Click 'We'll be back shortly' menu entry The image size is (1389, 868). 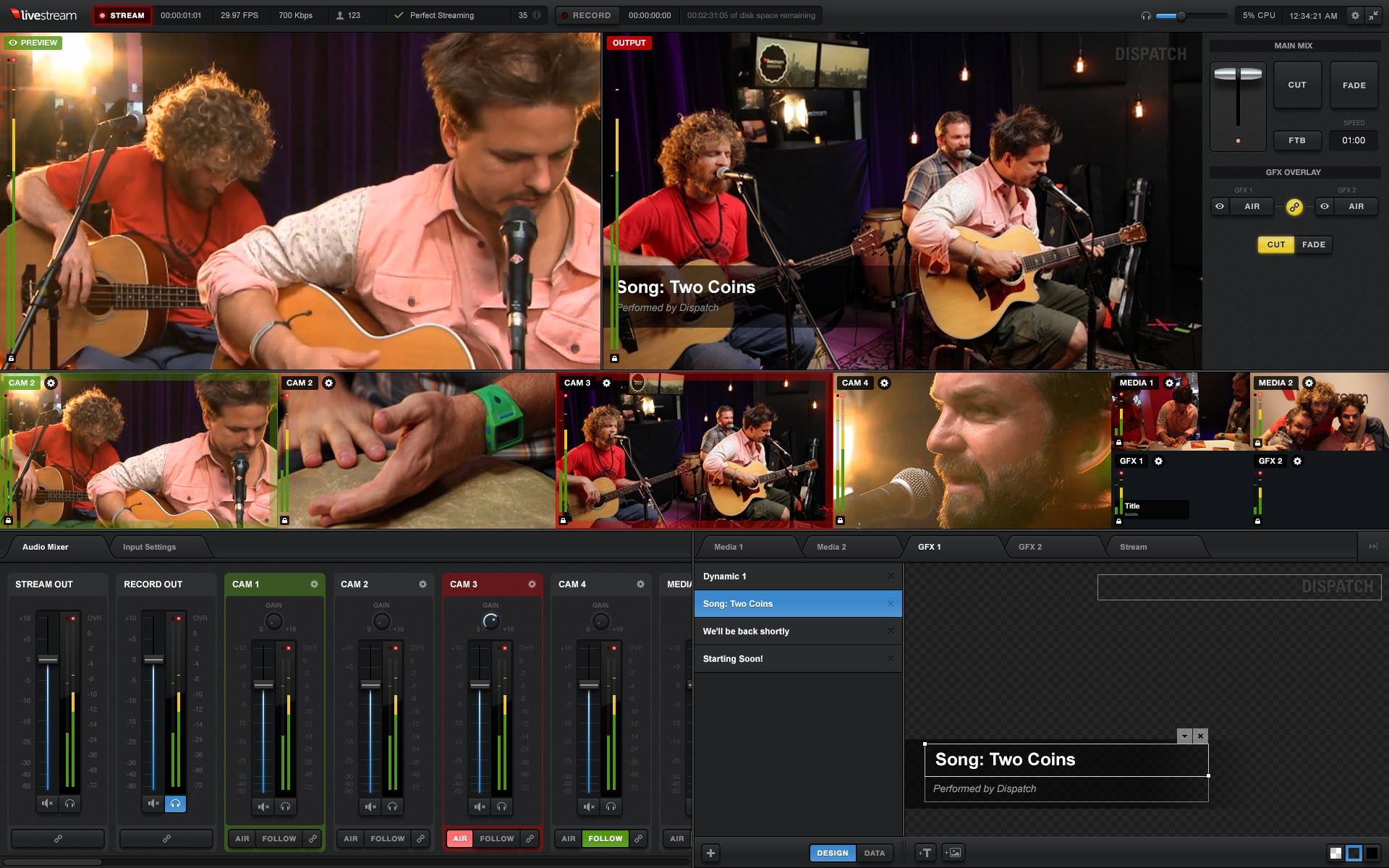(x=746, y=631)
